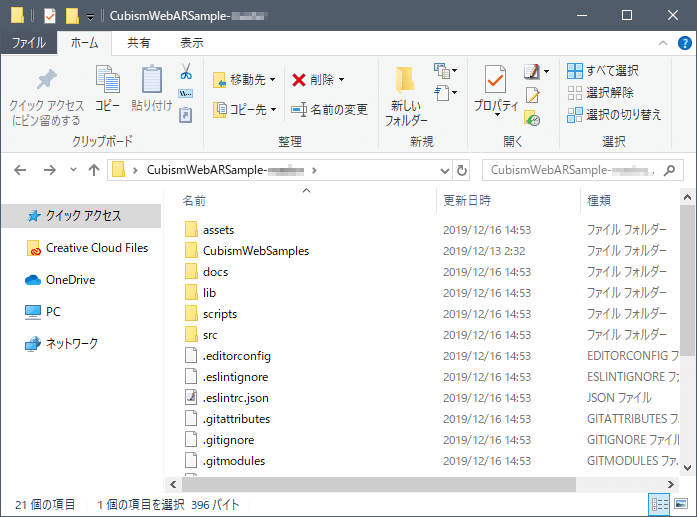
Task: Expand the recent locations chevron
Action: (73, 170)
